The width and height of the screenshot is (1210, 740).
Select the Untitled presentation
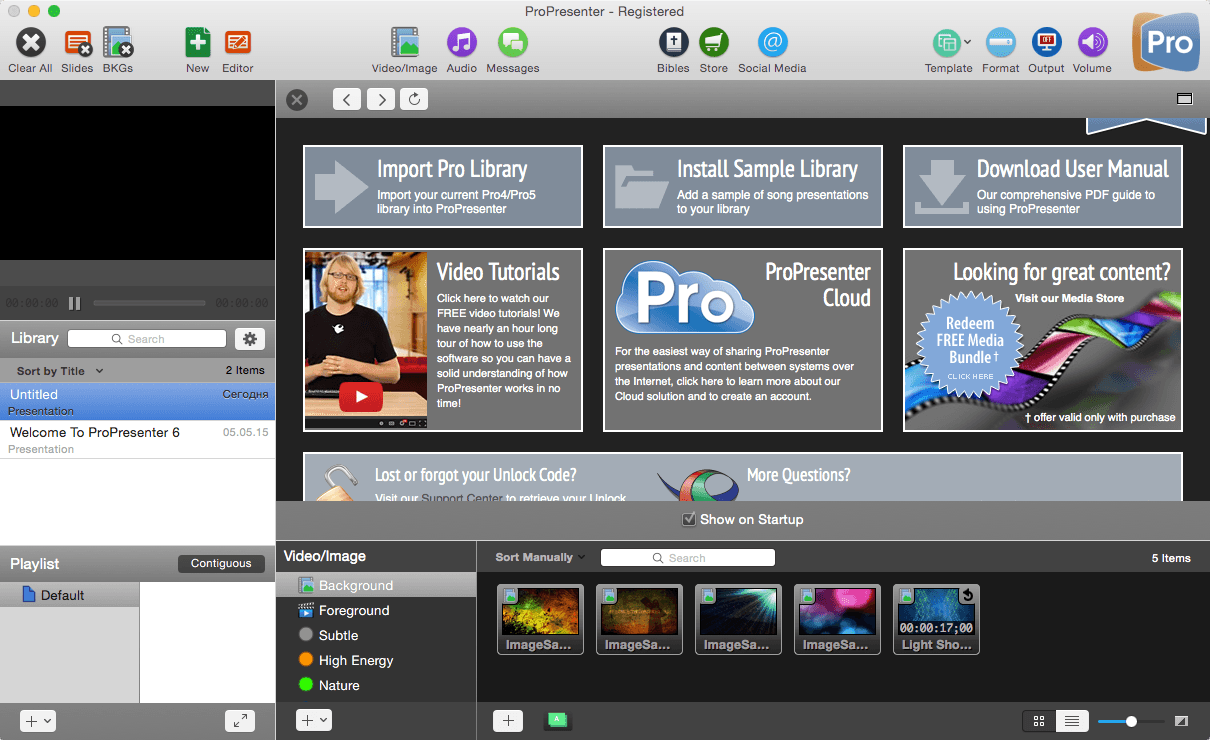(x=137, y=401)
